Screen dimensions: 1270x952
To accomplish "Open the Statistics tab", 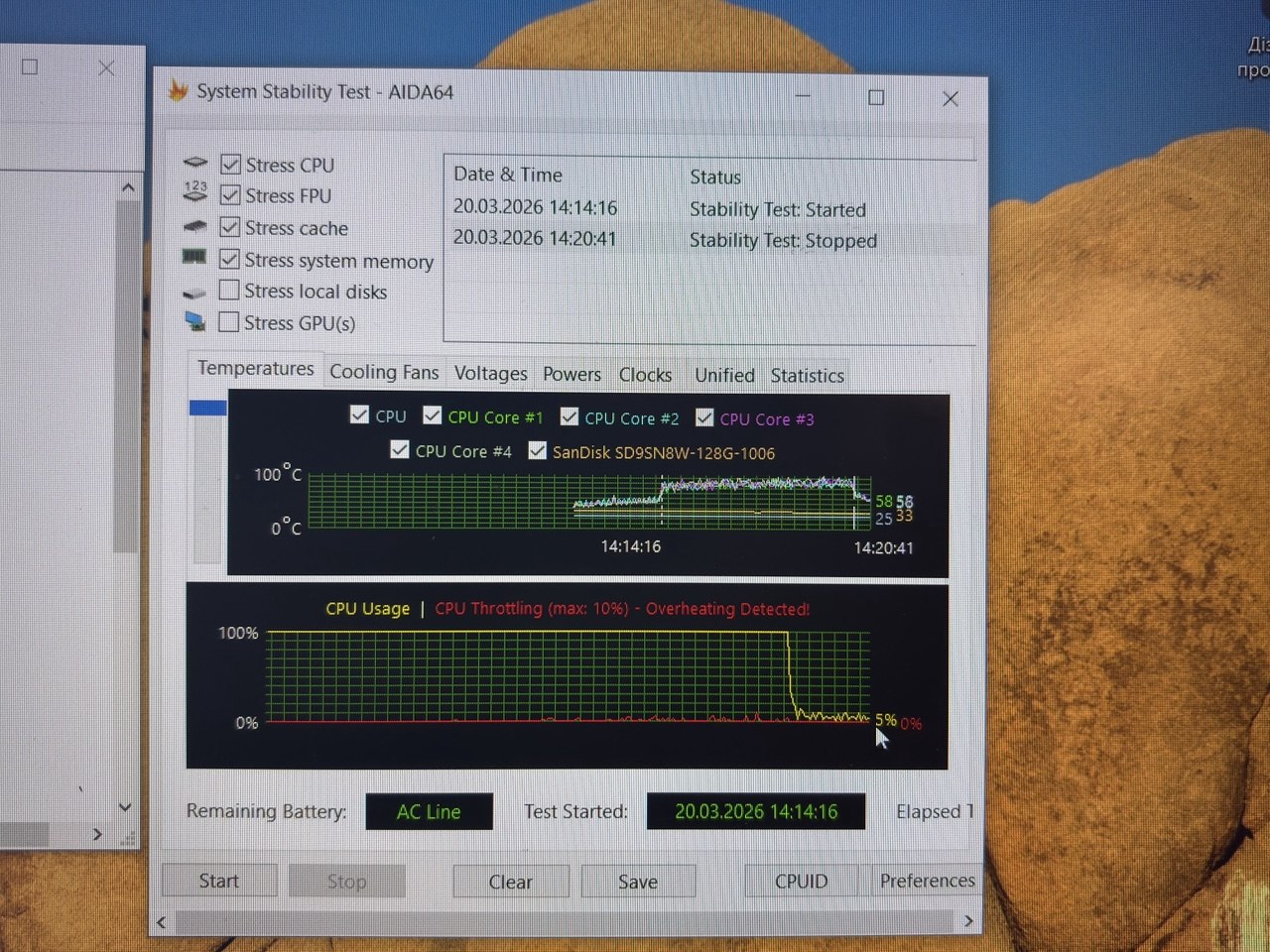I will 807,375.
